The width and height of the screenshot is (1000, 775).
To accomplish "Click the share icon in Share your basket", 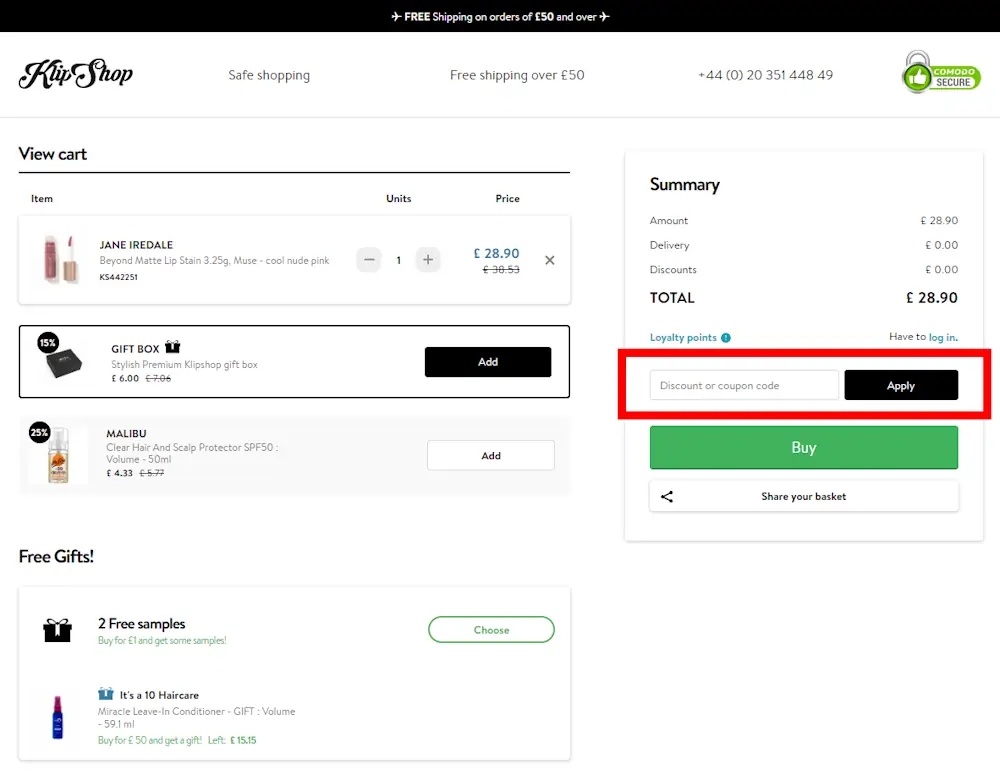I will pos(666,496).
